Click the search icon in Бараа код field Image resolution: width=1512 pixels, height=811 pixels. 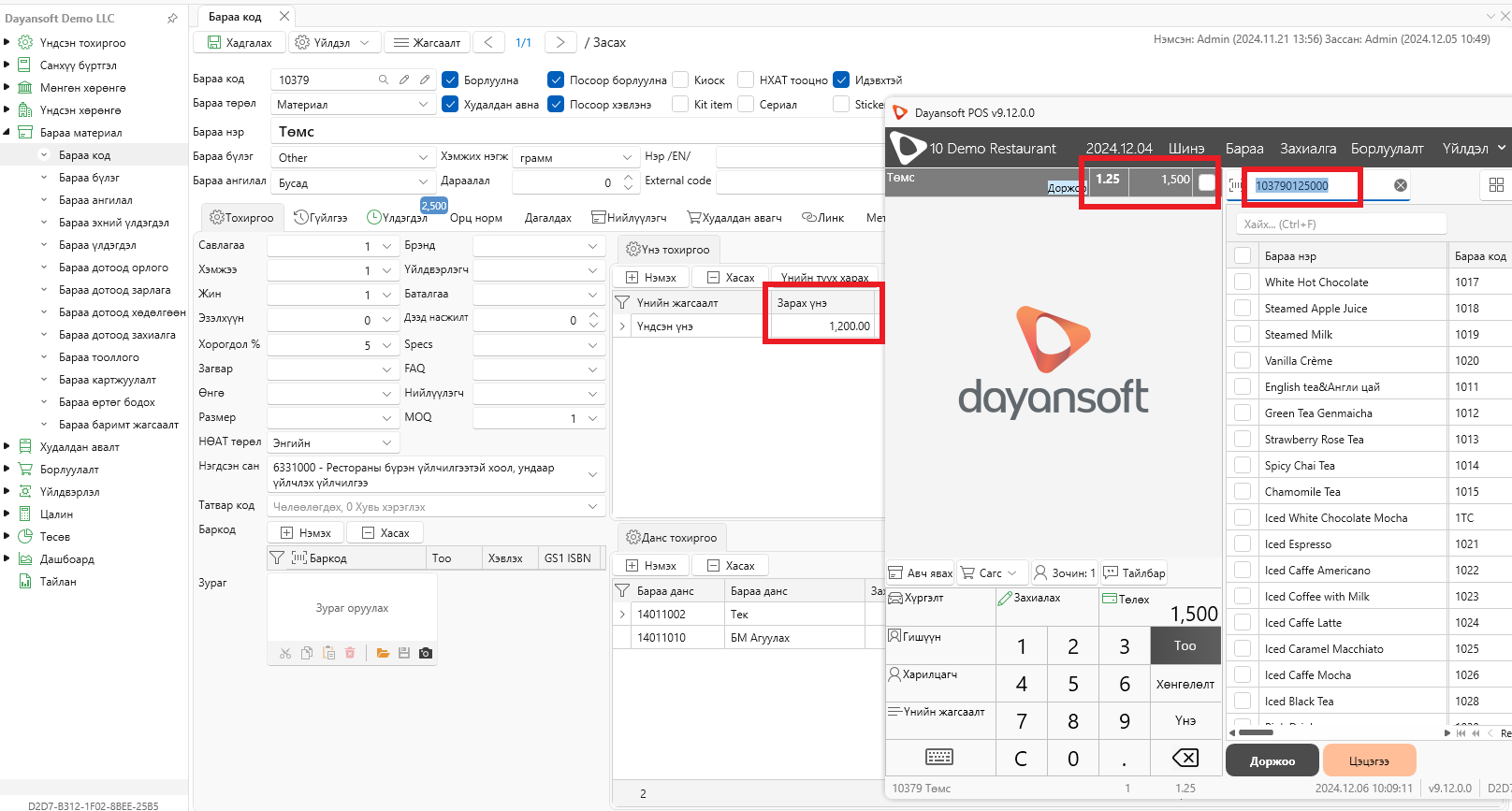(383, 80)
